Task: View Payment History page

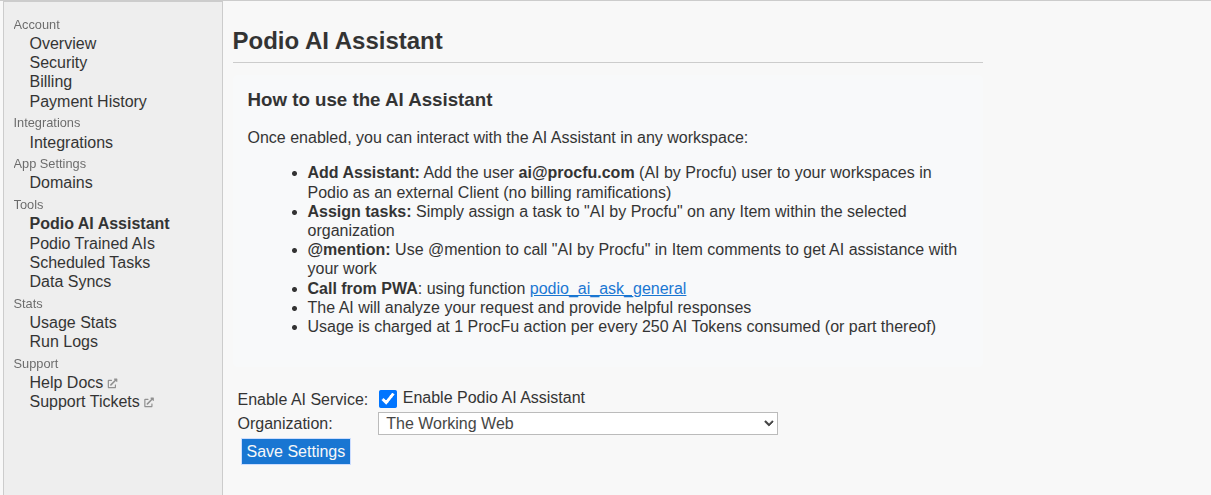Action: click(88, 101)
